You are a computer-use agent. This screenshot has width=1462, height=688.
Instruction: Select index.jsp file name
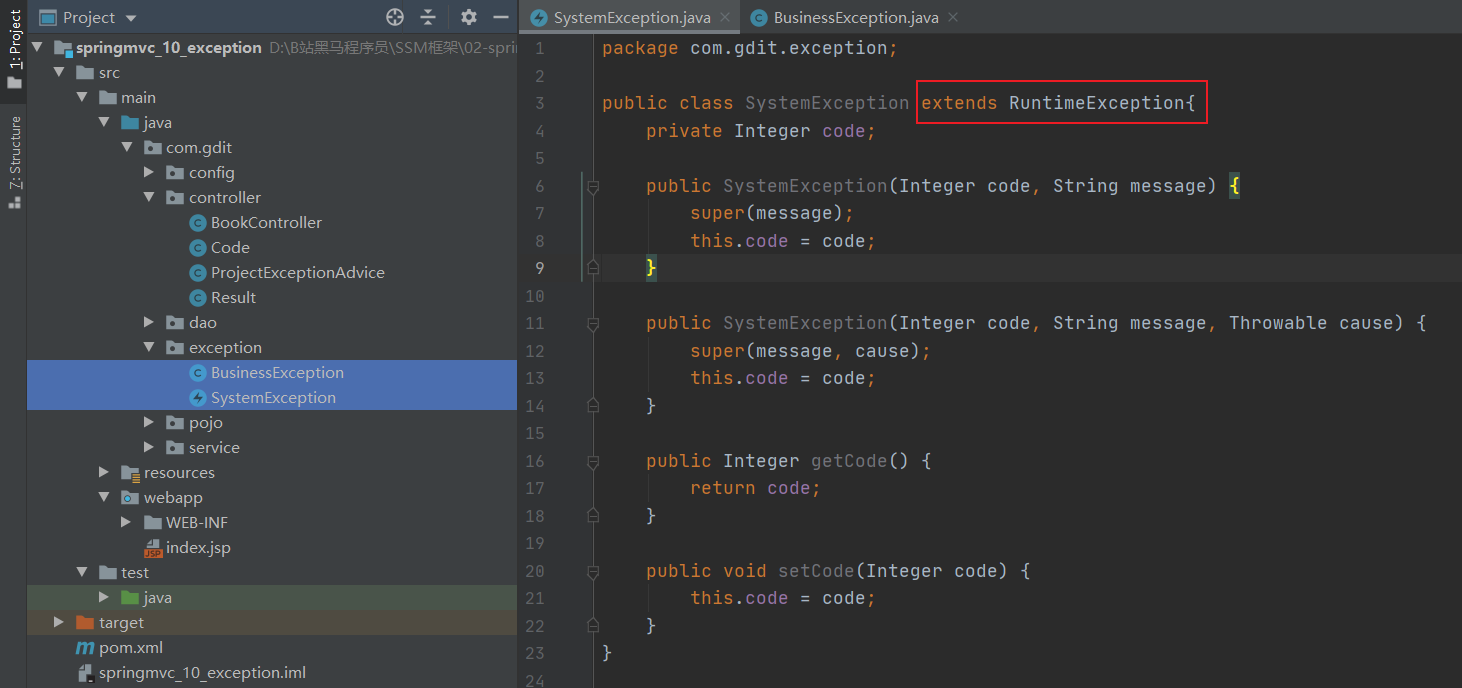coord(198,547)
